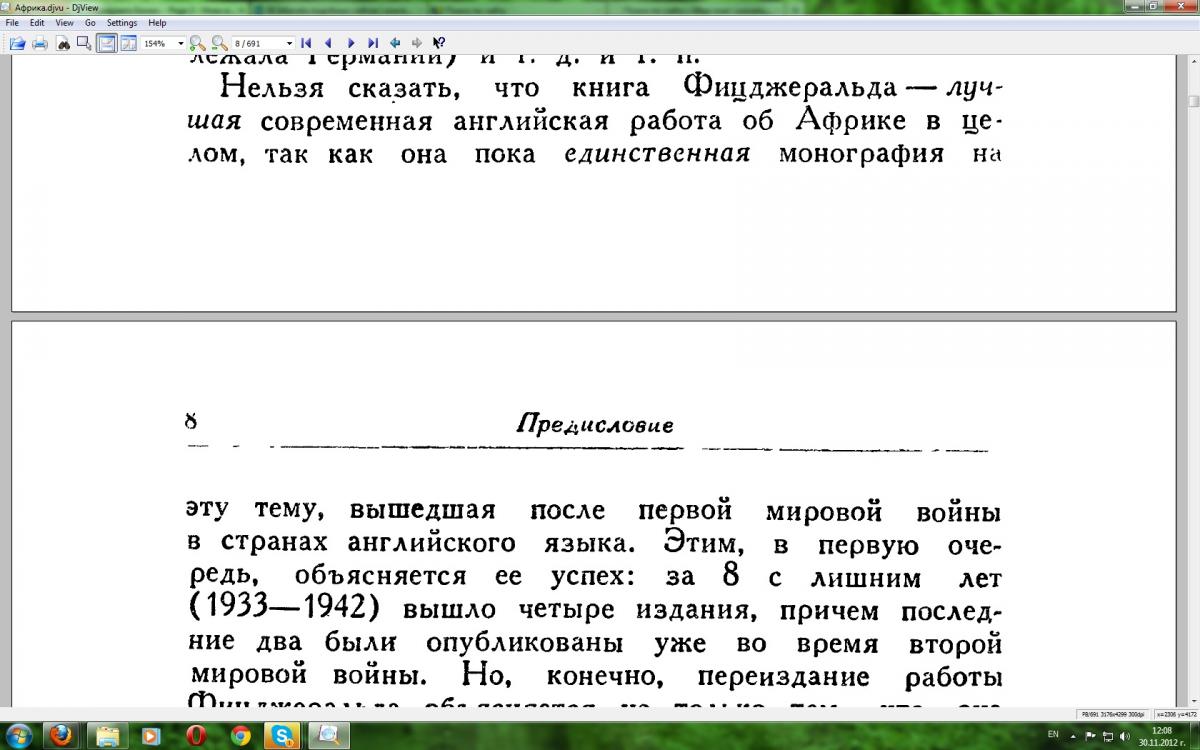Expand the 154% zoom dropdown

tap(181, 44)
